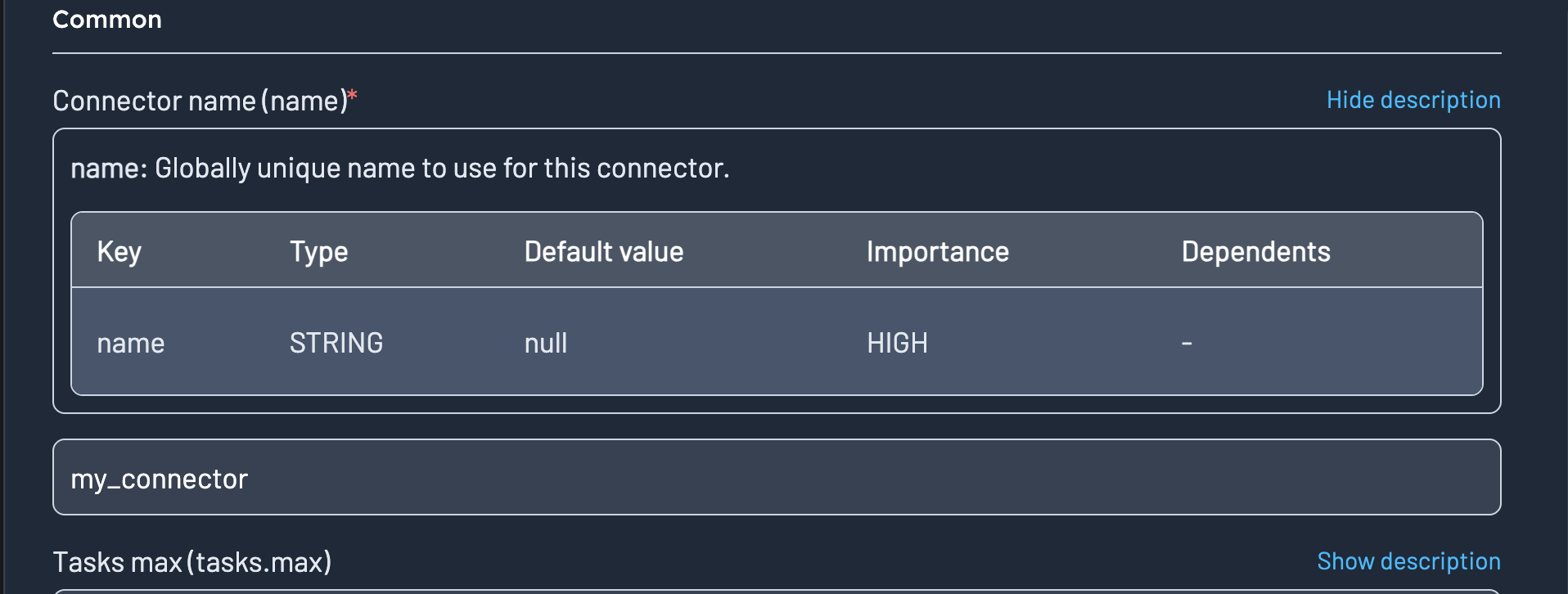Click the Importance column header
The image size is (1568, 594).
938,251
